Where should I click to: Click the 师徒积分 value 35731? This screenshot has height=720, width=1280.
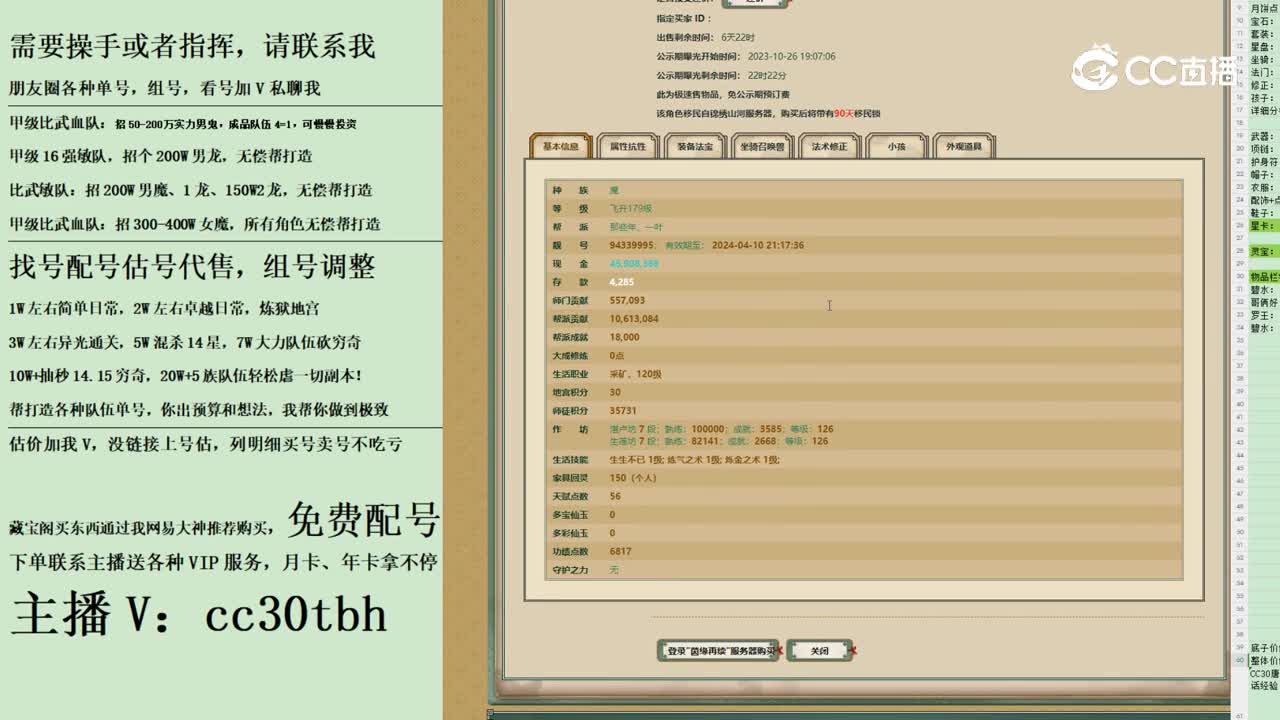(623, 410)
